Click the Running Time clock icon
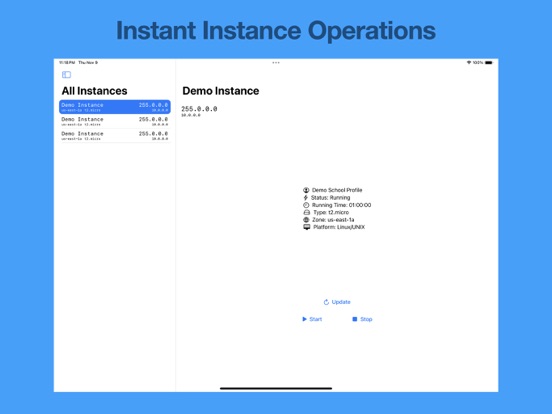The image size is (552, 414). click(306, 205)
